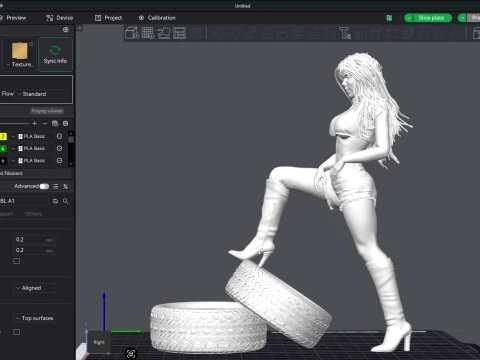Open printer settings gear at panel top
480x360 pixels.
point(66,30)
